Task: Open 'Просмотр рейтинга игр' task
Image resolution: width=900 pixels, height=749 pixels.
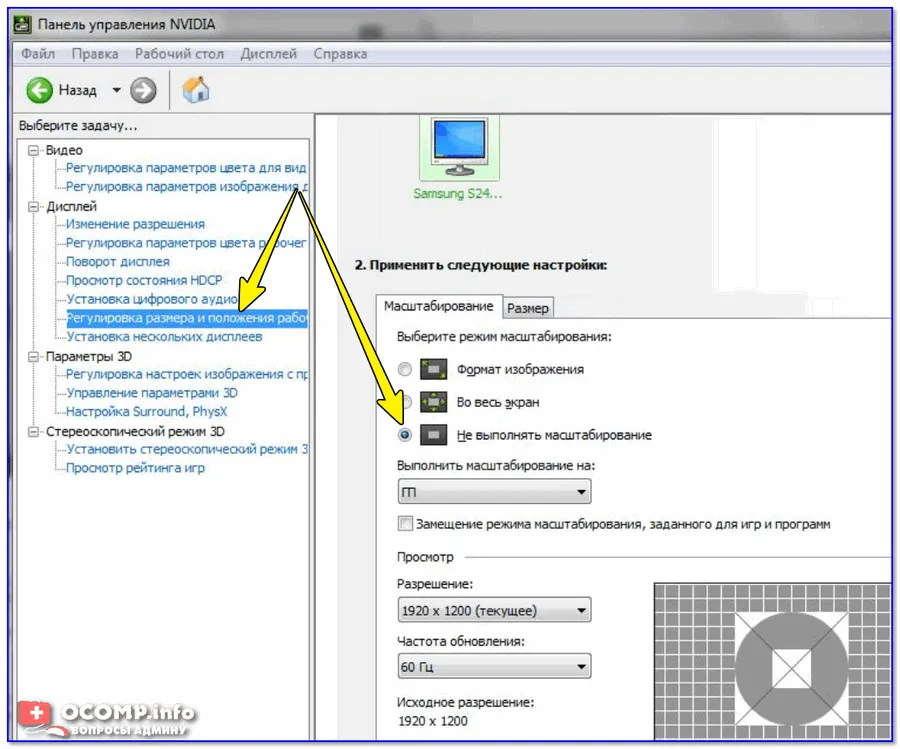Action: [135, 468]
